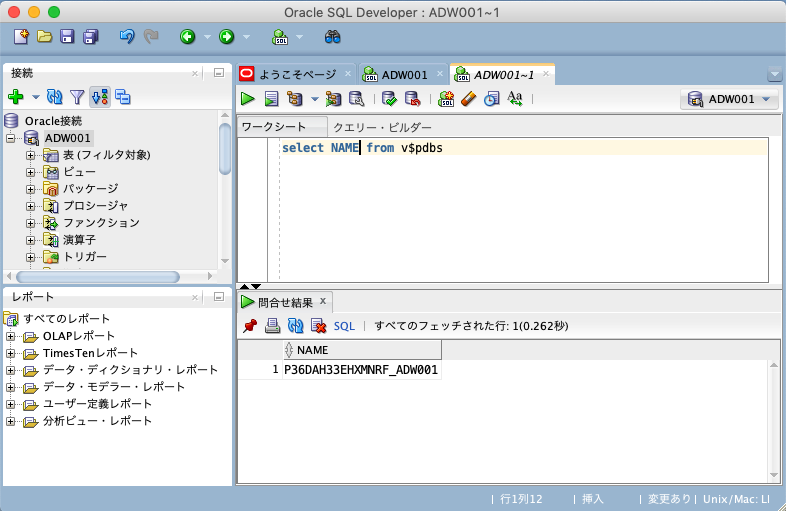786x511 pixels.
Task: Refresh the query result grid
Action: [x=295, y=326]
